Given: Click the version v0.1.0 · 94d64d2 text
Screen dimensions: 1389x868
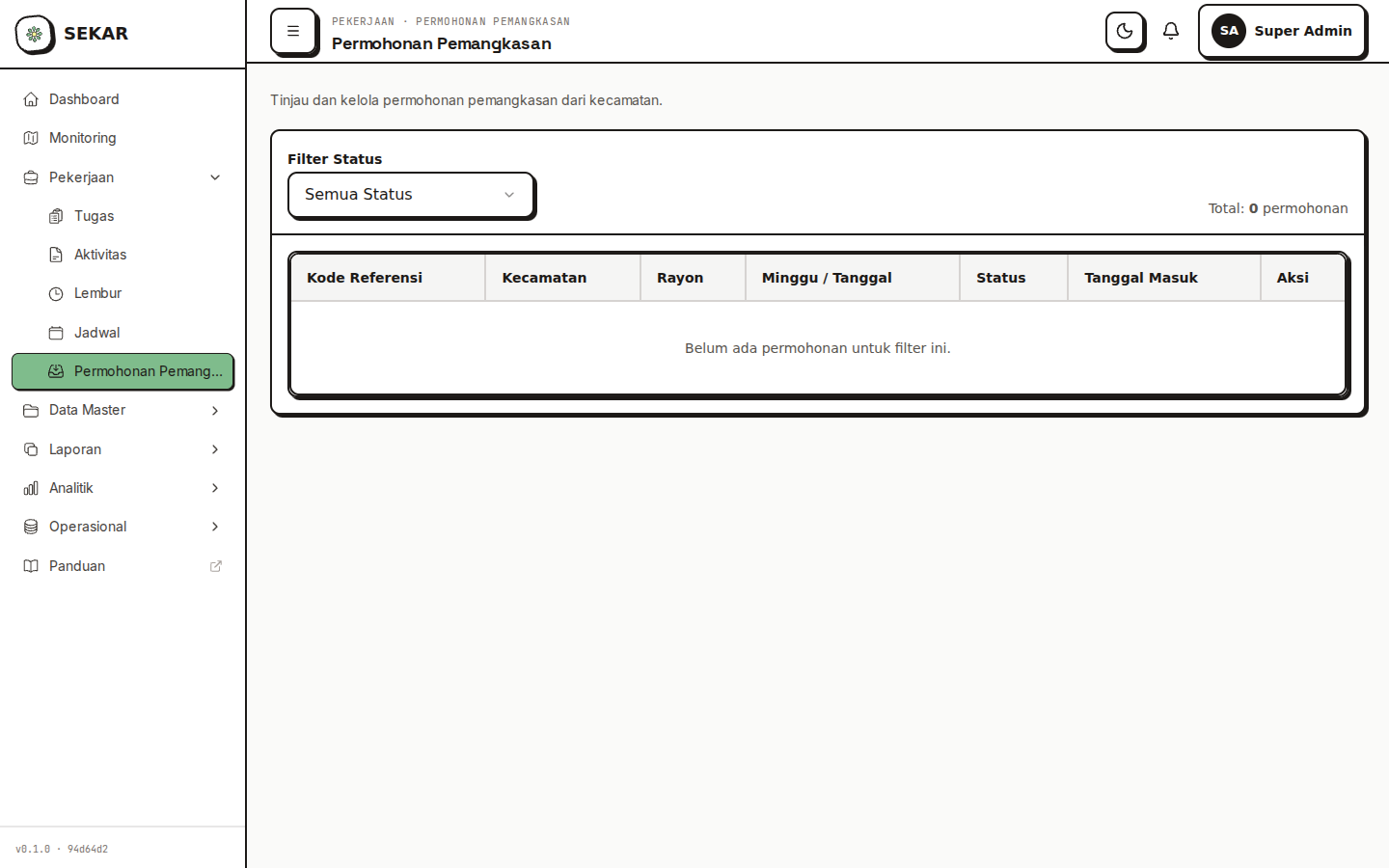Looking at the screenshot, I should [62, 850].
